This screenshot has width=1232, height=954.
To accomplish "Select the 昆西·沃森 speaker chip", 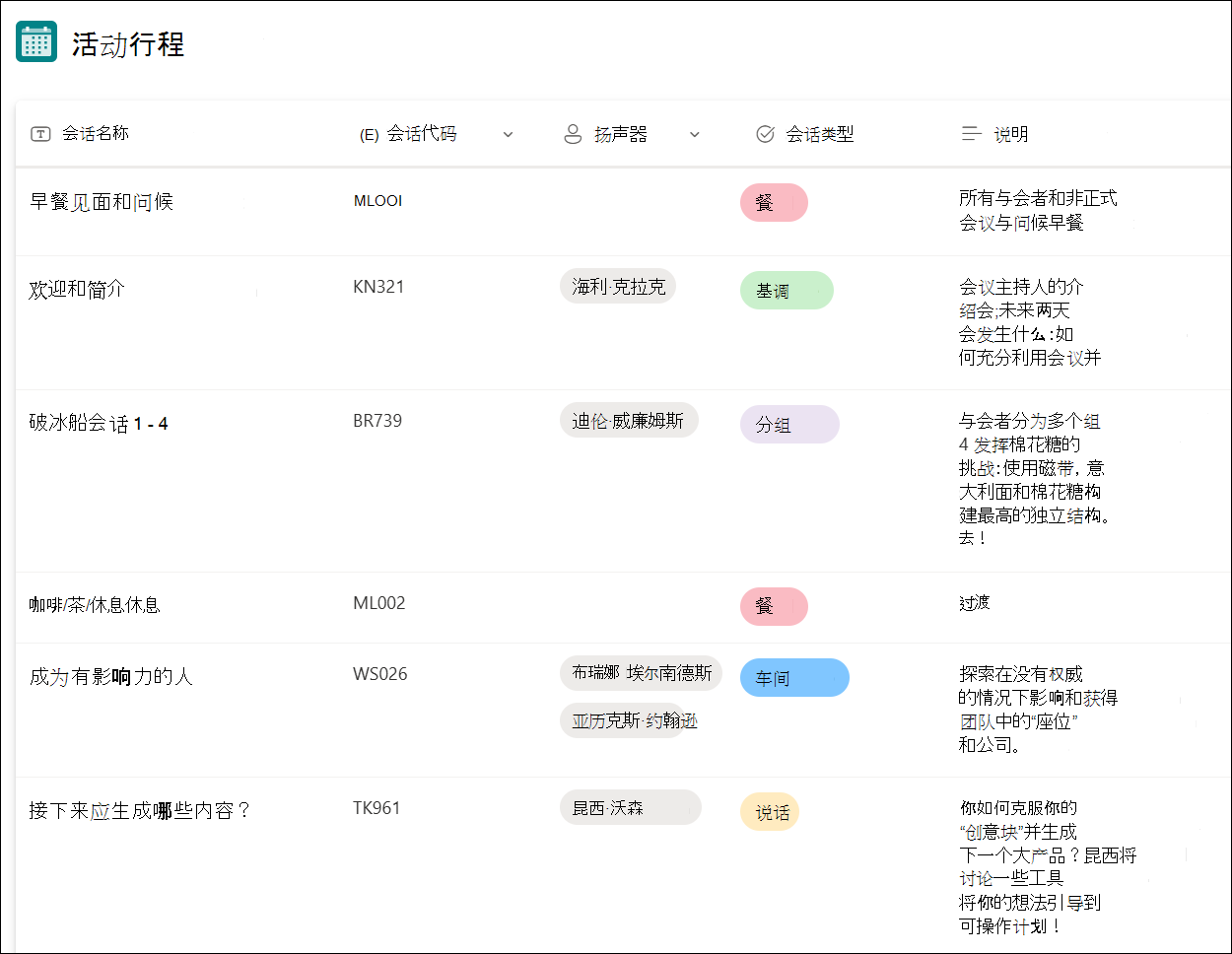I will 631,807.
